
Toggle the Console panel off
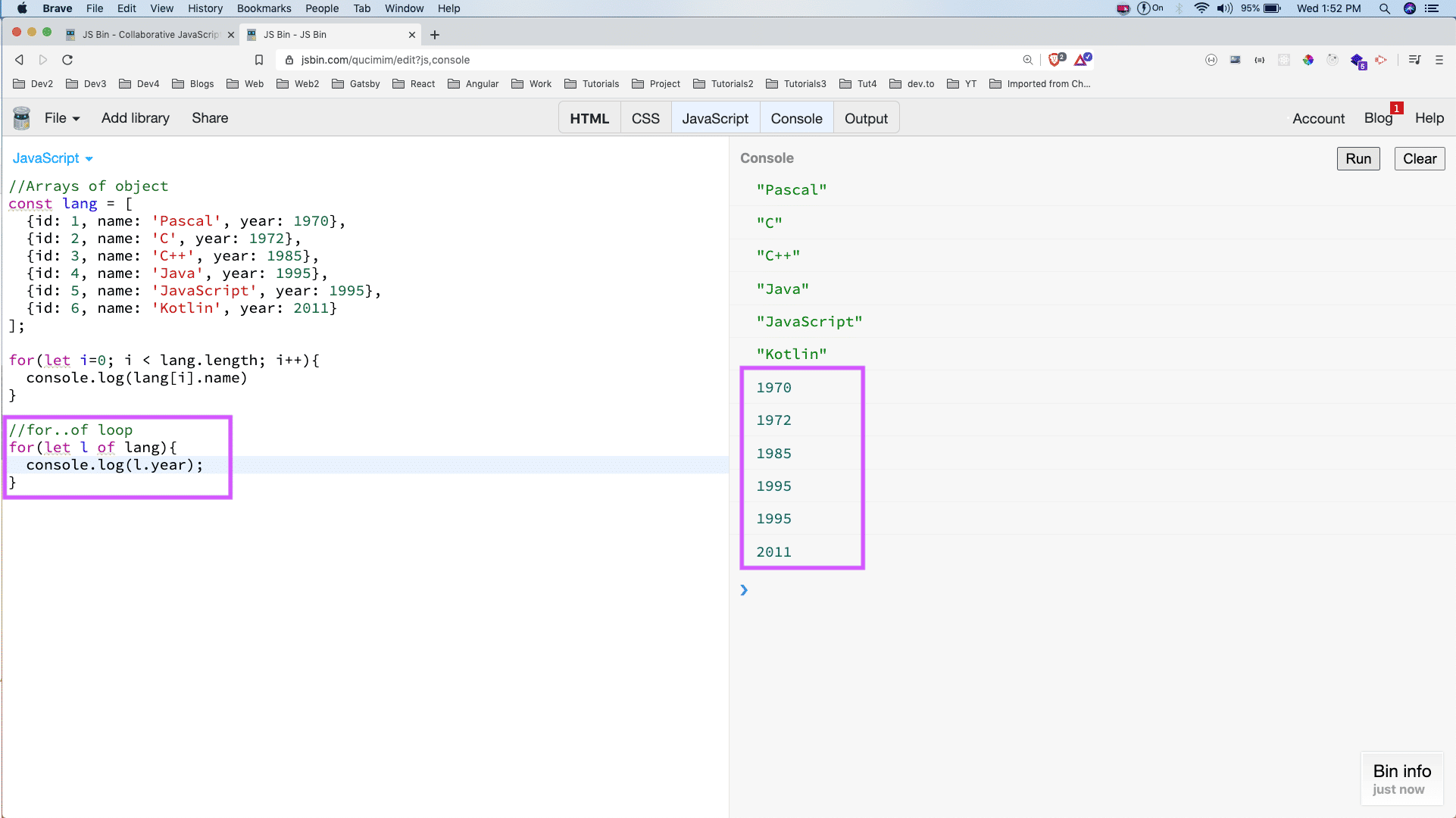pyautogui.click(x=796, y=118)
